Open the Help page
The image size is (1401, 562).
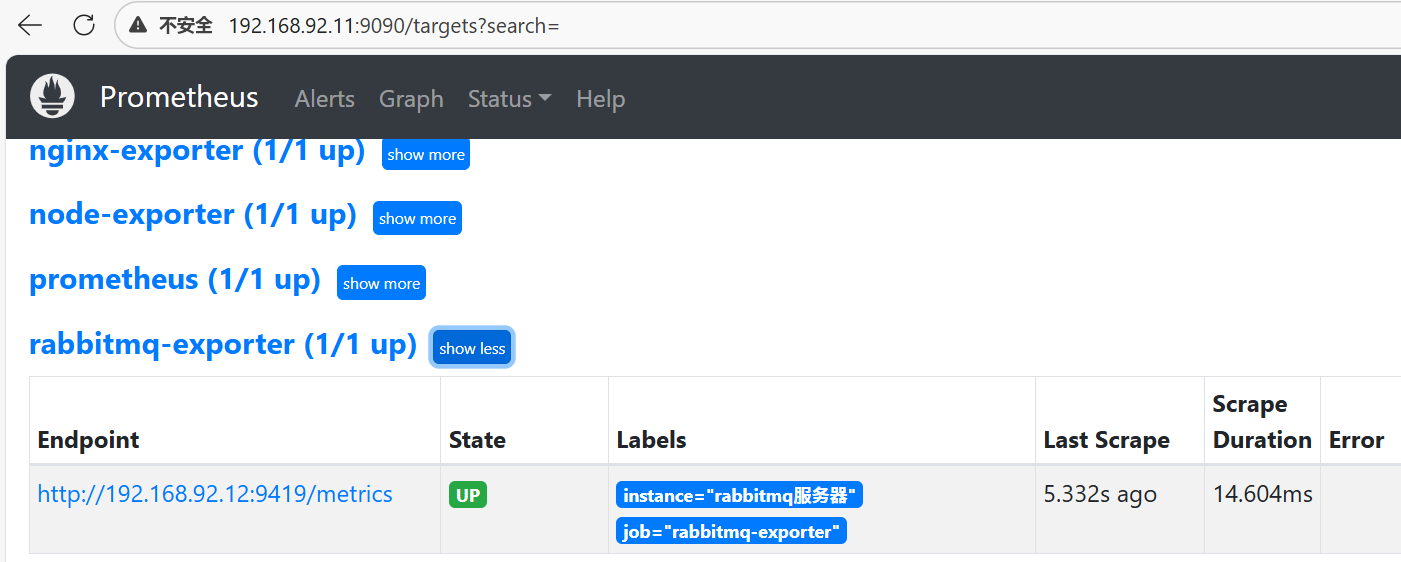[601, 99]
